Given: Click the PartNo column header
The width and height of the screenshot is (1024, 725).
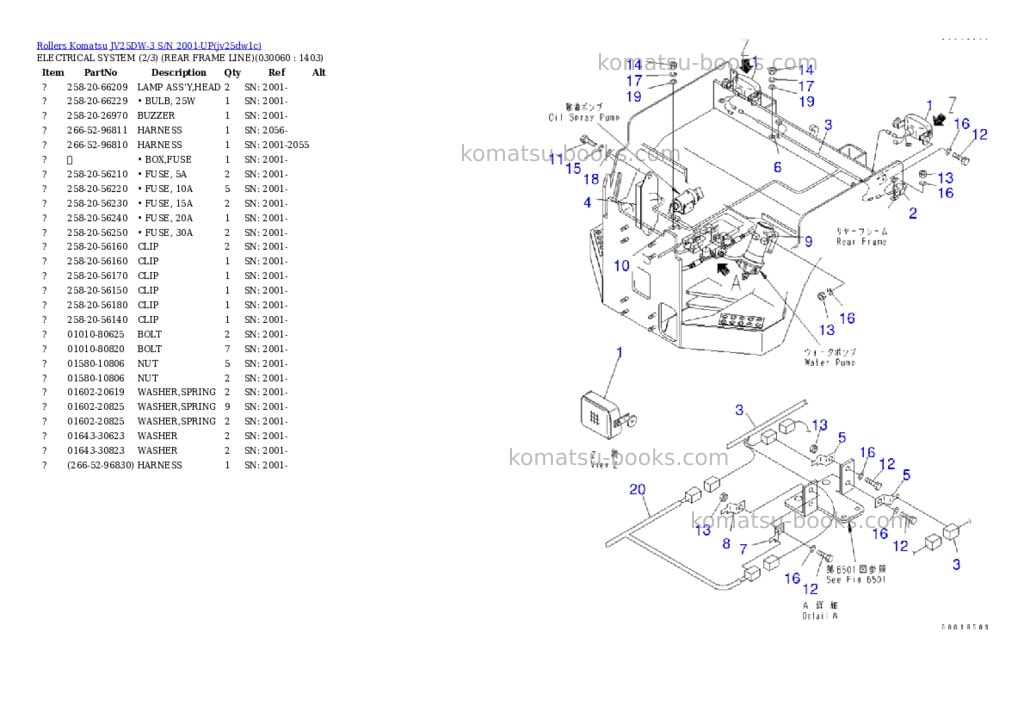Looking at the screenshot, I should pyautogui.click(x=101, y=72).
